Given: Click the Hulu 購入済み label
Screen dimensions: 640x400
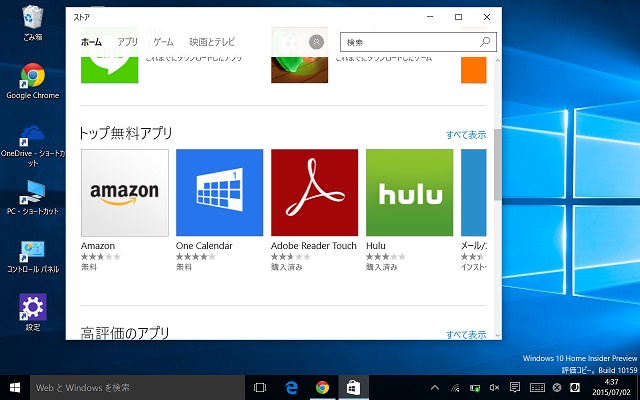Looking at the screenshot, I should [x=382, y=267].
